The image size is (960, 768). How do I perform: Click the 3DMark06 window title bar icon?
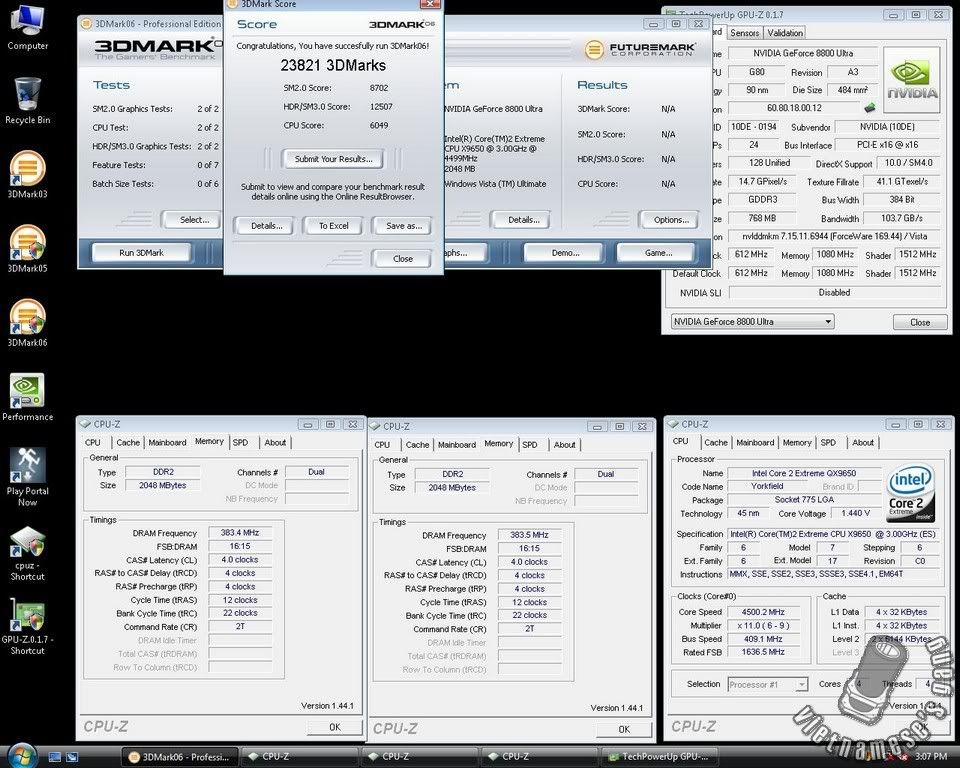[x=86, y=24]
